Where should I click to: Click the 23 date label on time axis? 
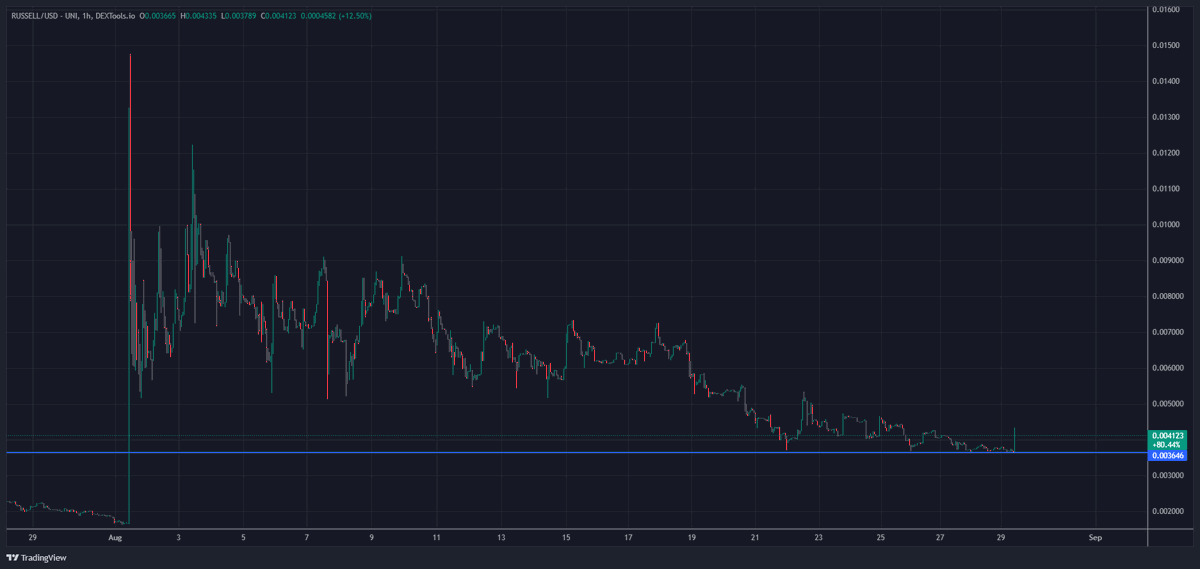[x=818, y=537]
